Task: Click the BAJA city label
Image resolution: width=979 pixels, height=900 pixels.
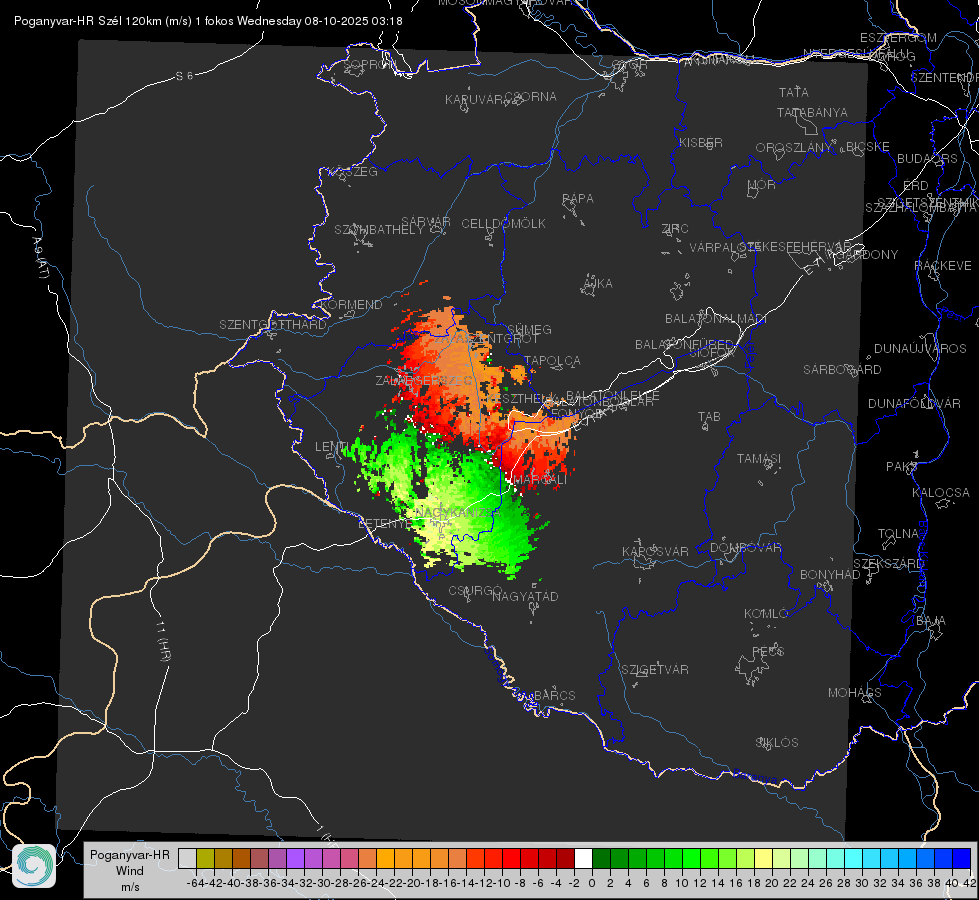Action: (931, 620)
